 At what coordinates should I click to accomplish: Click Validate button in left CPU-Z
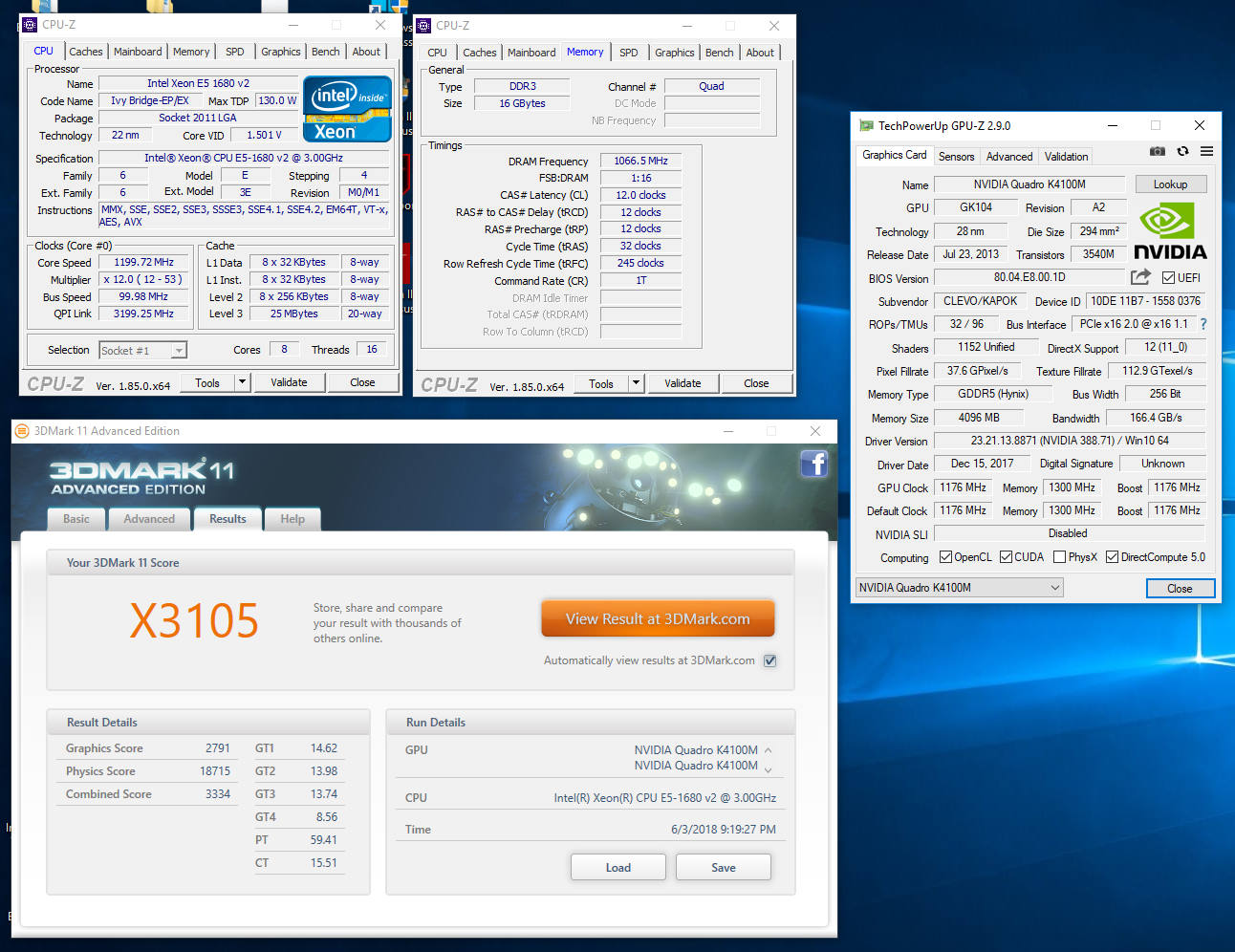289,382
